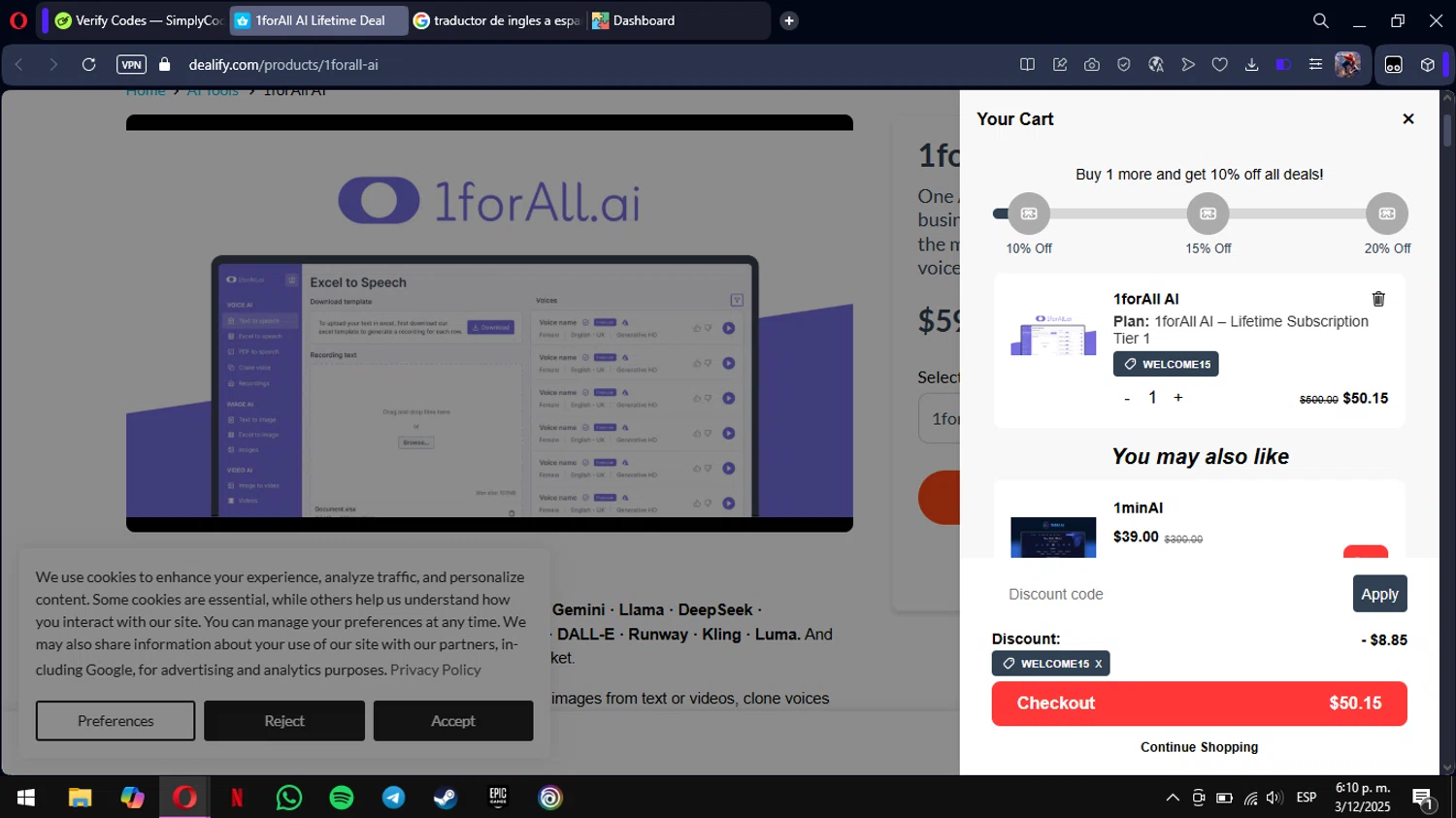The image size is (1456, 818).
Task: Open Easy Setup sliders icon
Action: 1315,64
